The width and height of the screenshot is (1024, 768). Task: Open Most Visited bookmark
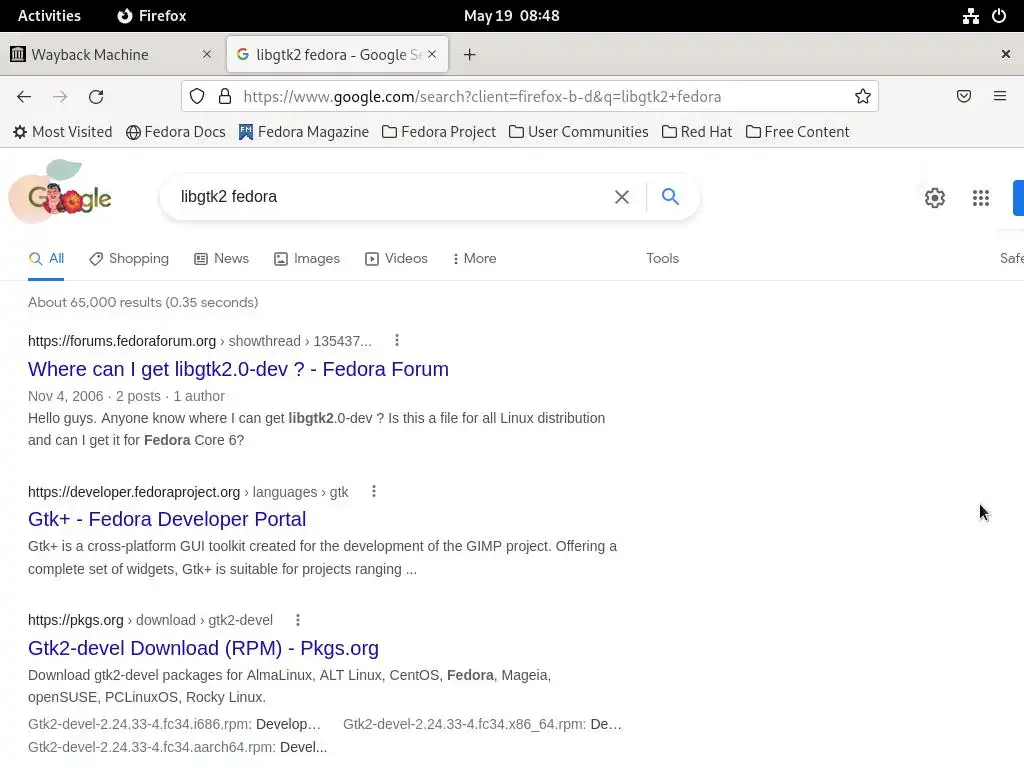(x=63, y=132)
